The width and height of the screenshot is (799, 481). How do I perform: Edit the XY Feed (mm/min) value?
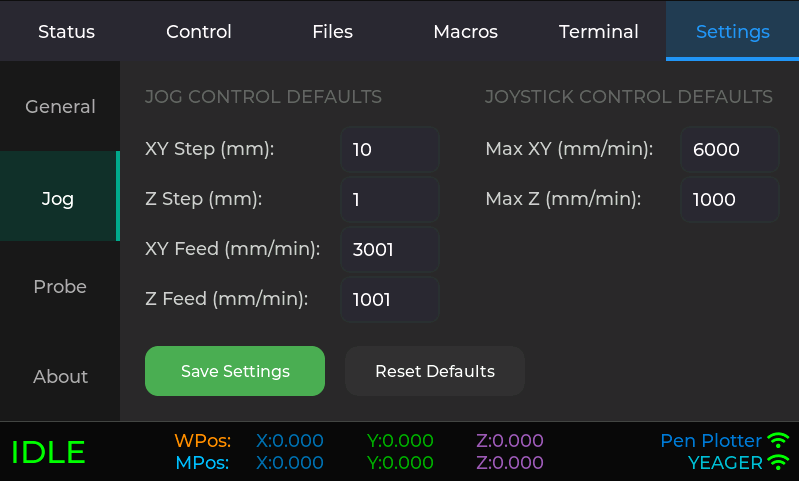[389, 250]
